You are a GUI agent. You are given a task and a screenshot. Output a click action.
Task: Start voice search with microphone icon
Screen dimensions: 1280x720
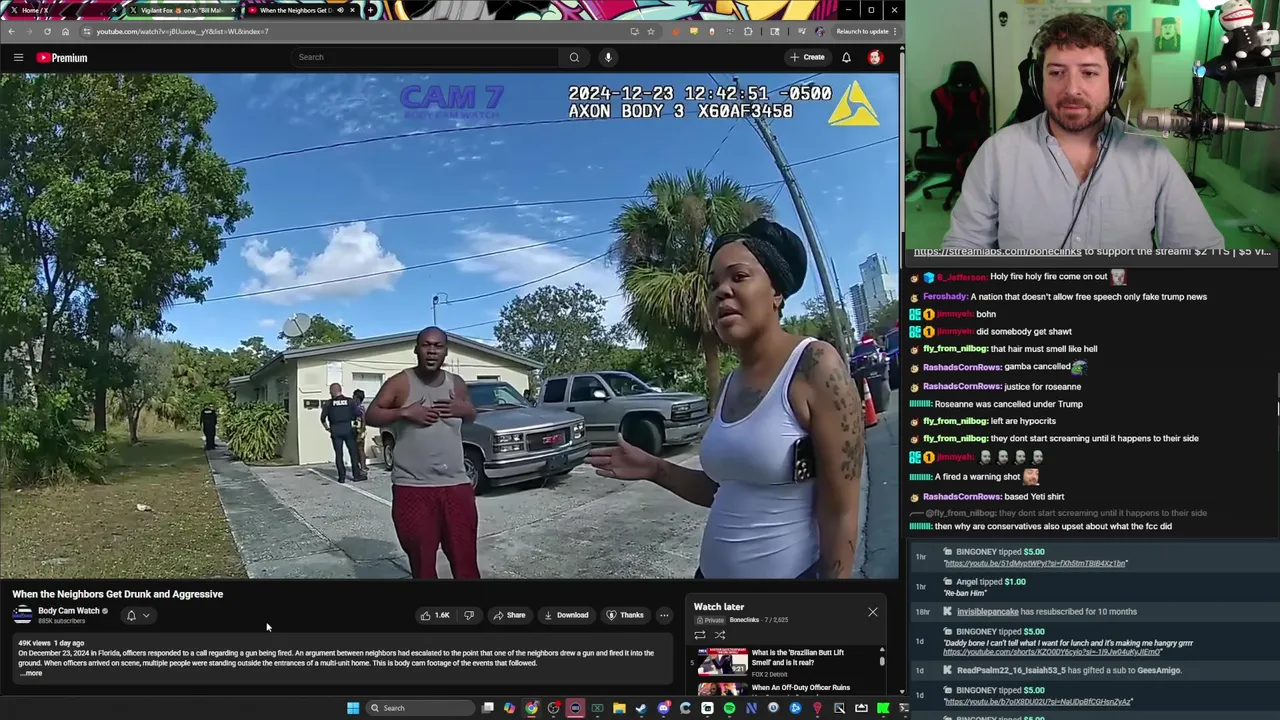(x=608, y=57)
